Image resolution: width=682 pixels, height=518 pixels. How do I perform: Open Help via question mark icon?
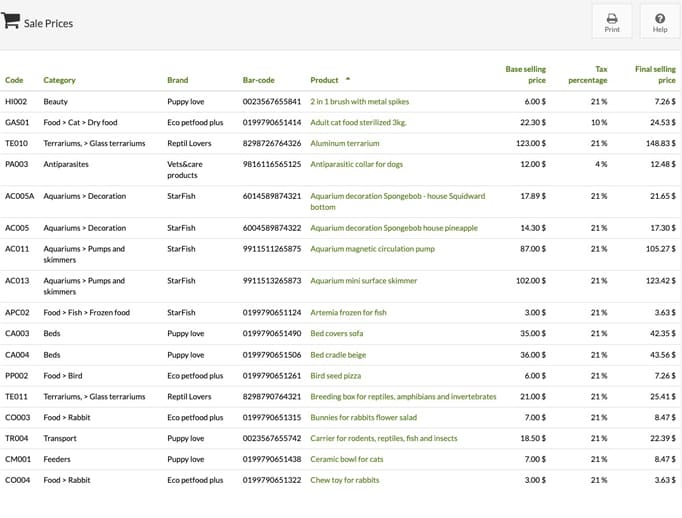(660, 18)
